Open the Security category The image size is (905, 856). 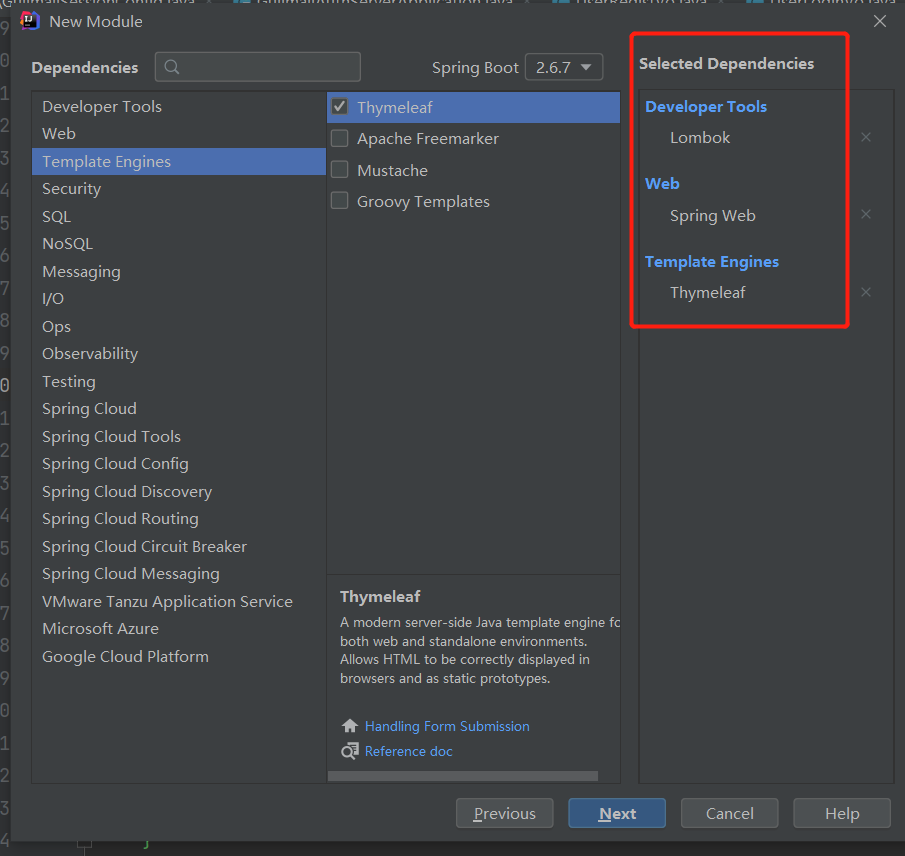click(x=179, y=189)
